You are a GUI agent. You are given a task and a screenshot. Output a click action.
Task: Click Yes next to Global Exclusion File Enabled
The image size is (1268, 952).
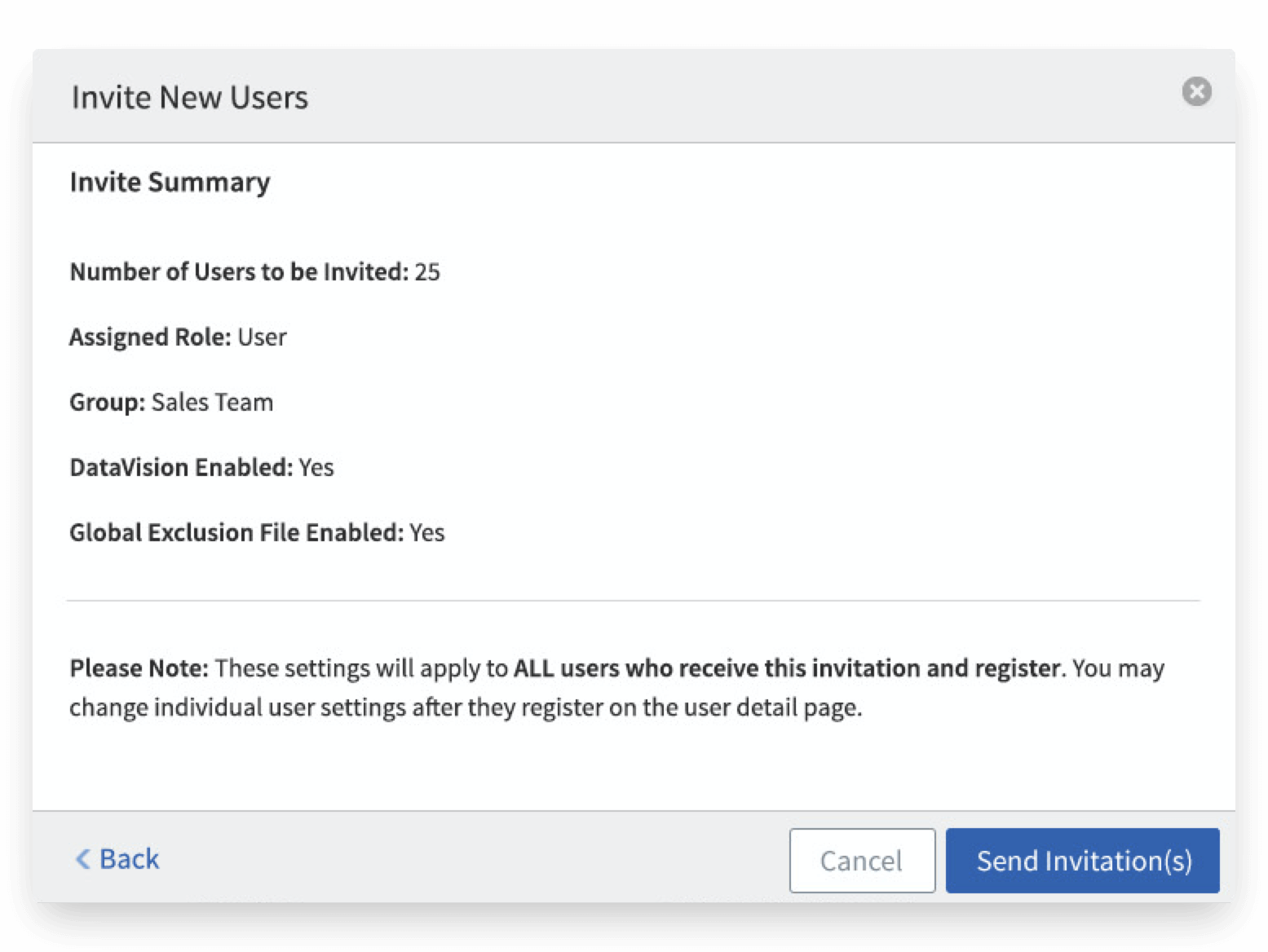427,532
